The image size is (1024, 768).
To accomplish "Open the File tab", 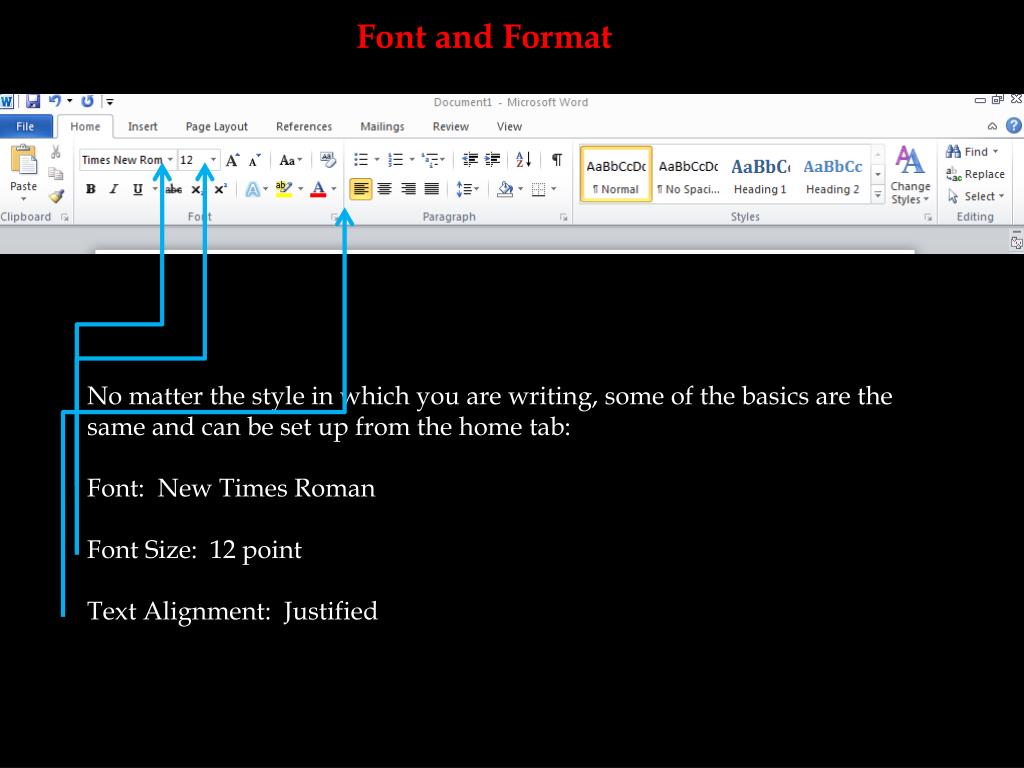I will pyautogui.click(x=25, y=127).
